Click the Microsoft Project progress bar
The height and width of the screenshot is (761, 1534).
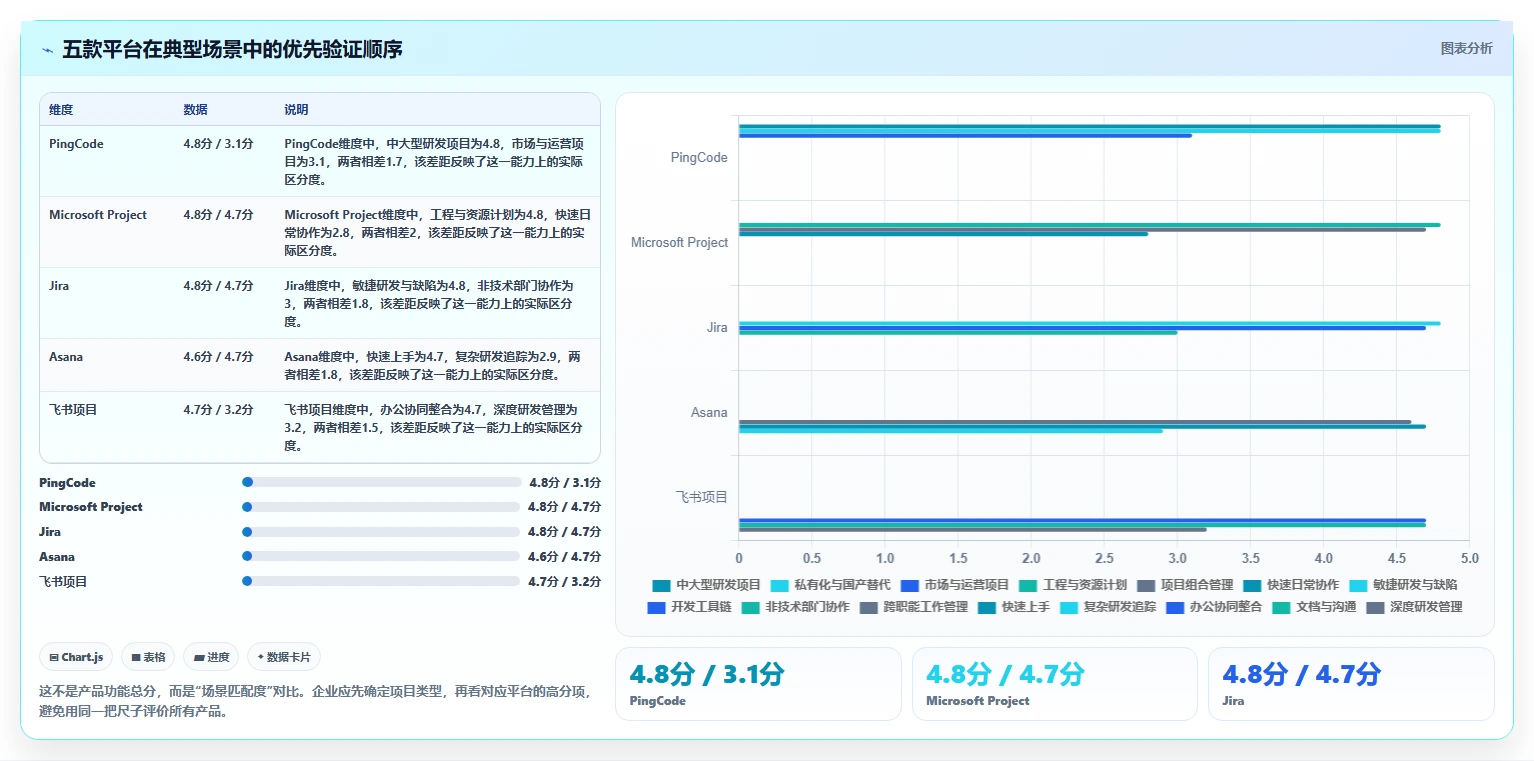381,507
